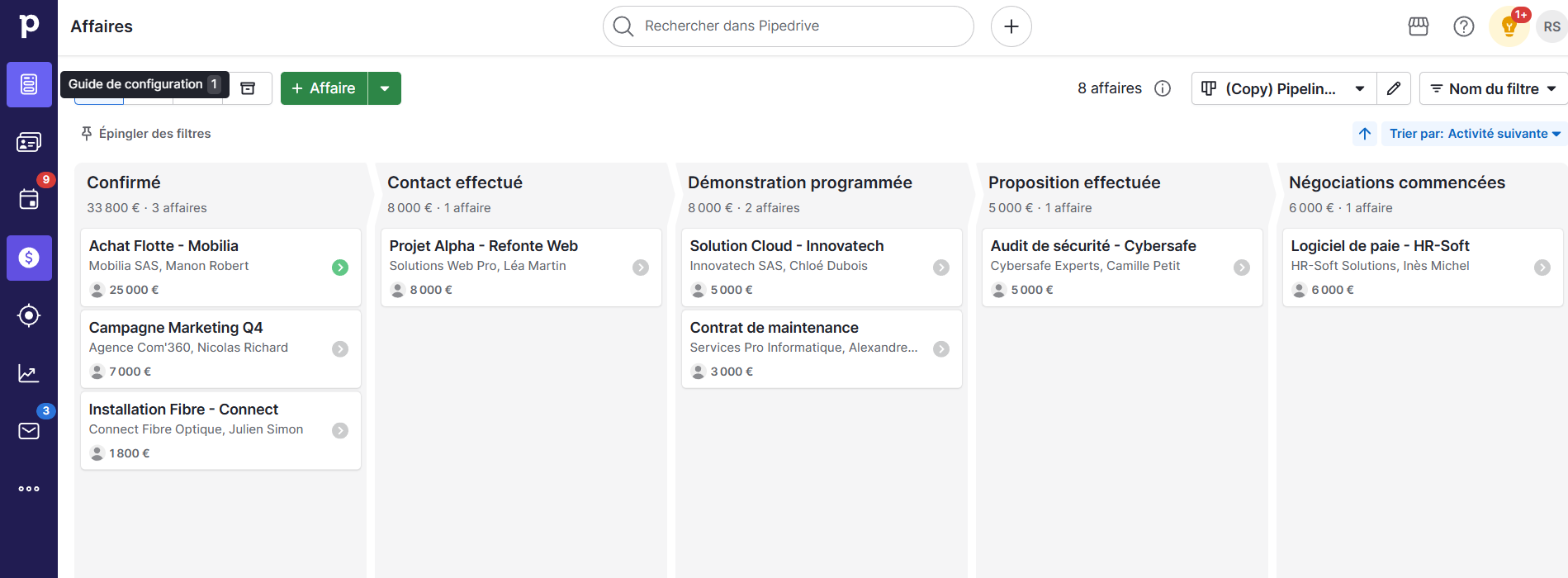Focus the Rechercher dans Pipedrive search field

pos(789,26)
